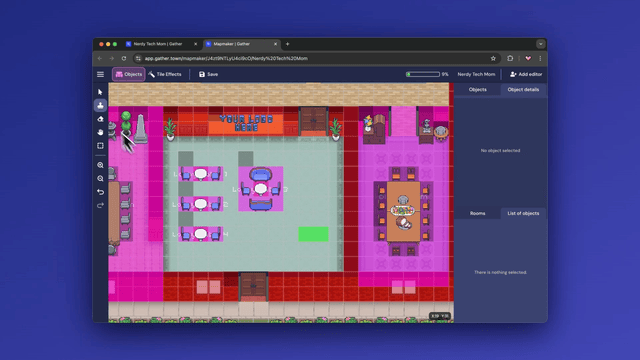Click the green tile on the map

[313, 234]
